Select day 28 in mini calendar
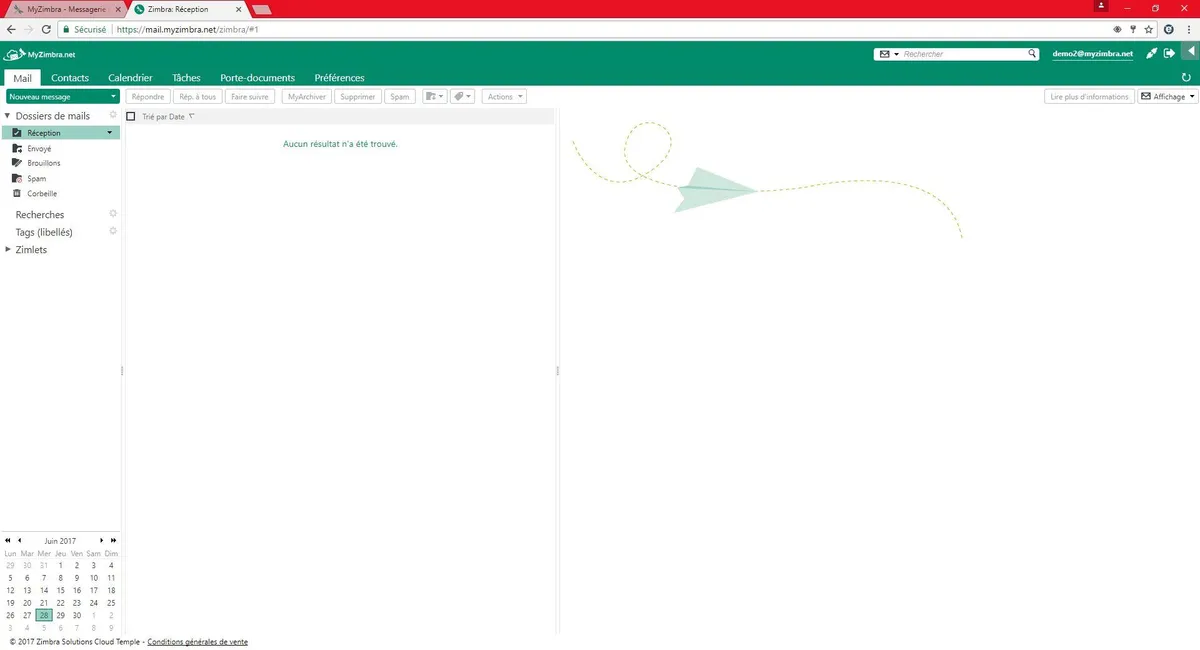Viewport: 1200px width, 650px height. pyautogui.click(x=44, y=615)
